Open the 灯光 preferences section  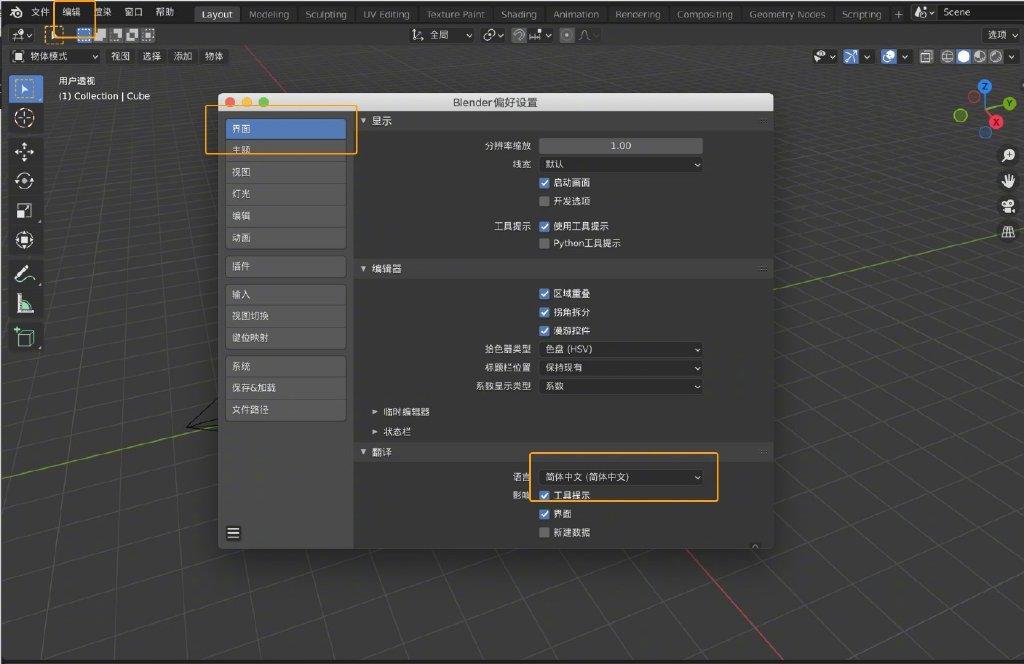[285, 194]
